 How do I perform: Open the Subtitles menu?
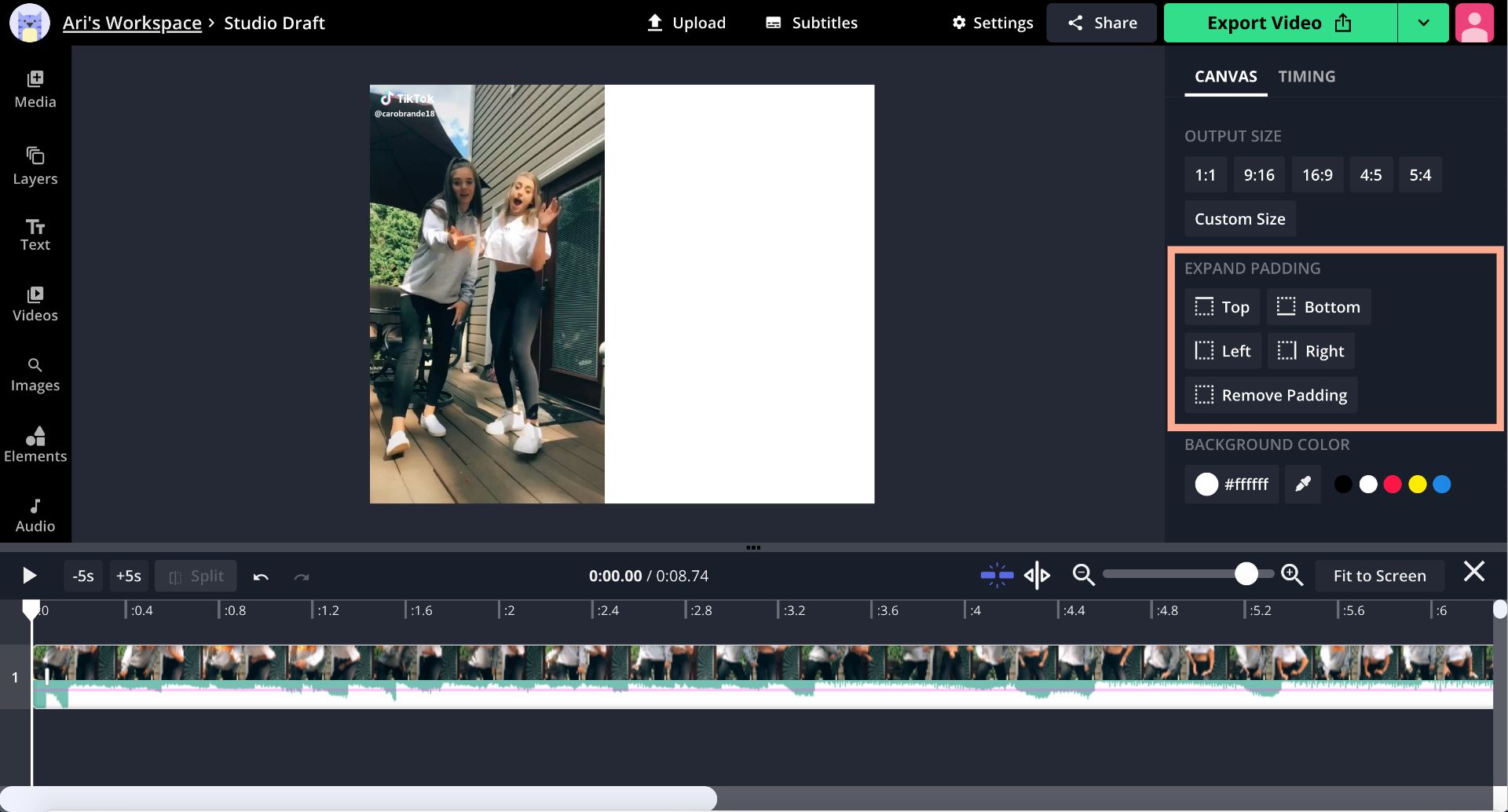click(811, 22)
